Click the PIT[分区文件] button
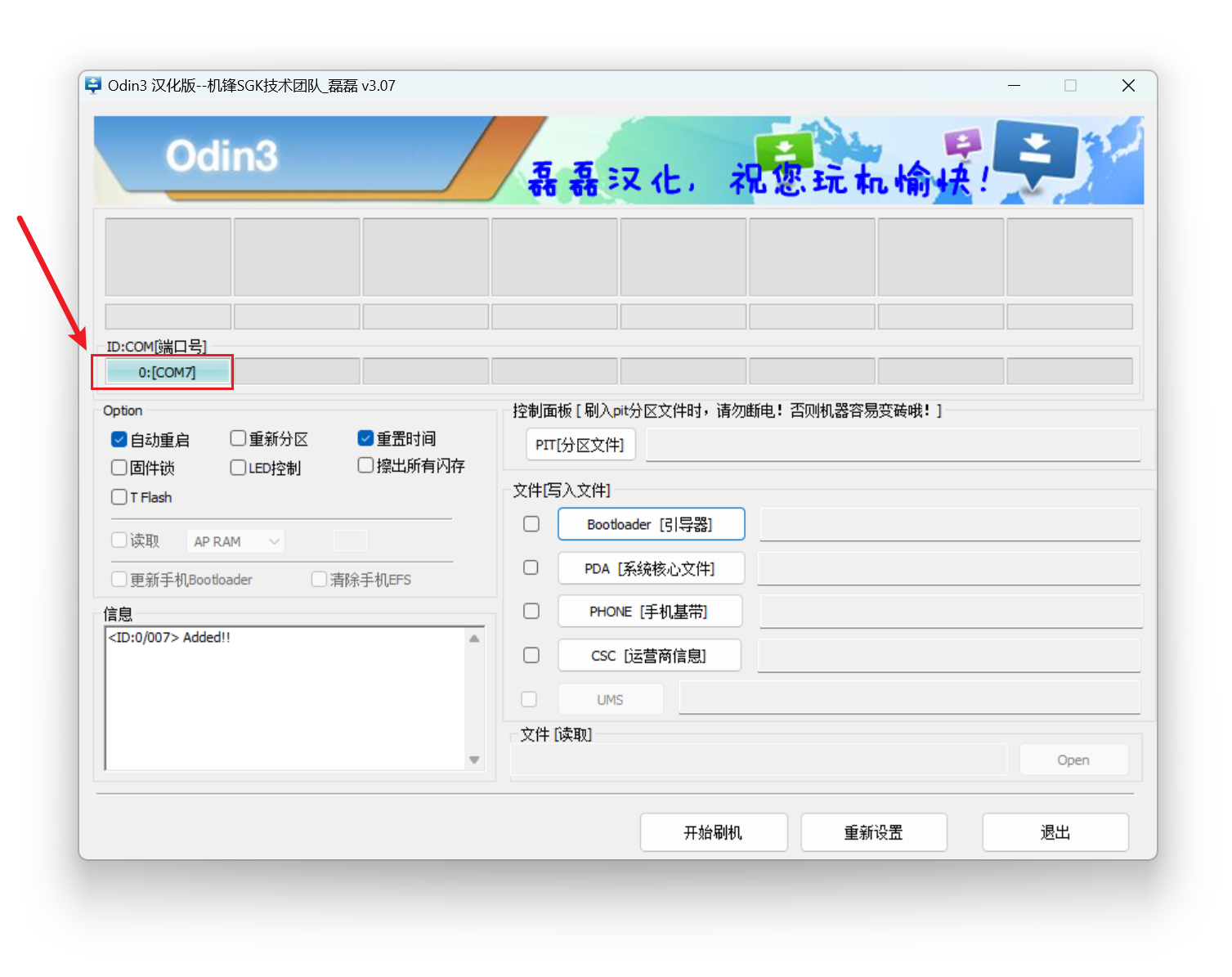The height and width of the screenshot is (977, 1232). coord(580,445)
